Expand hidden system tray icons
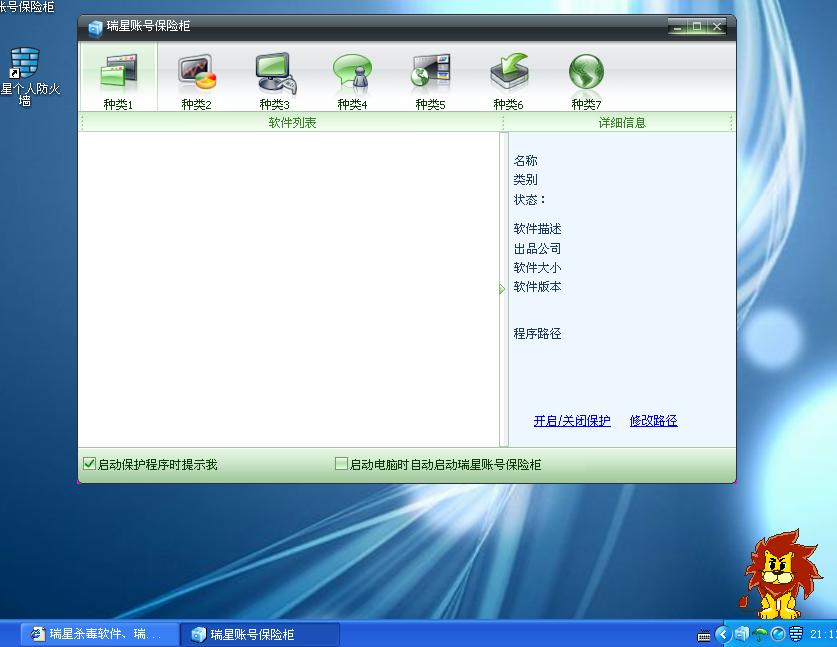Viewport: 837px width, 647px height. point(722,634)
